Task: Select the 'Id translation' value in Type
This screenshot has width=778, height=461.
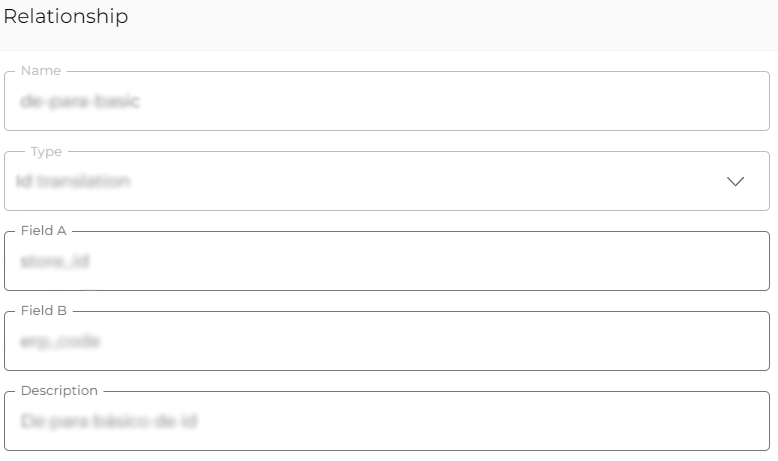Action: point(75,182)
